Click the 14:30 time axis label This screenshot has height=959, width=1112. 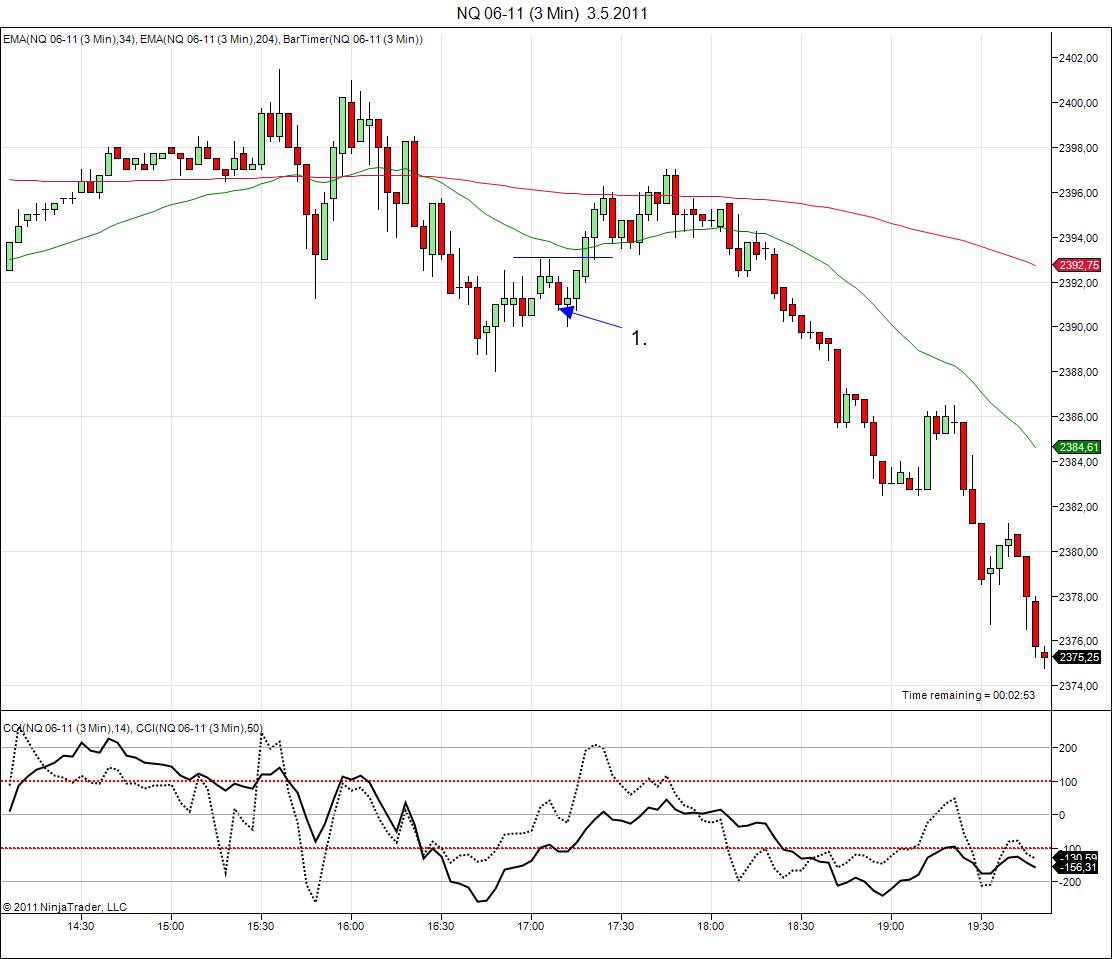click(x=81, y=926)
